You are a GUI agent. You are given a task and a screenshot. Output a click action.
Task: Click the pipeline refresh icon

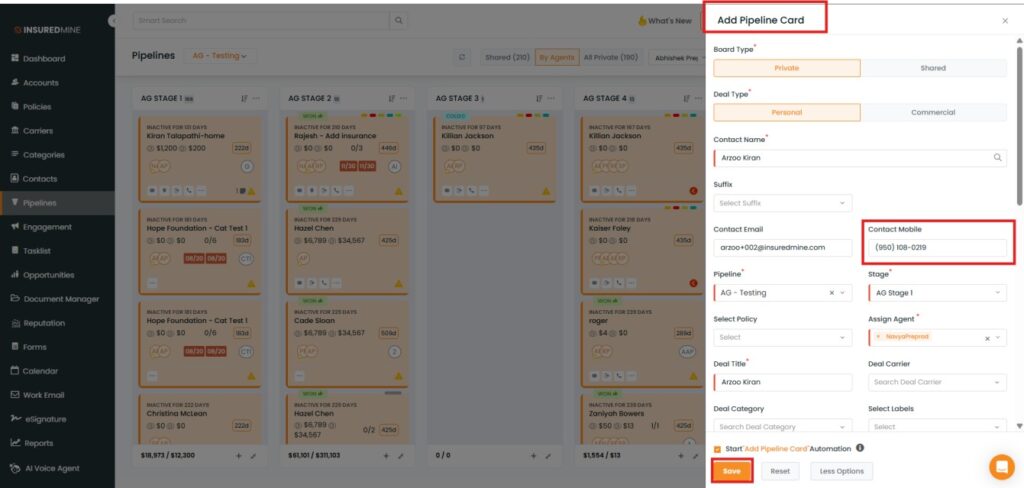pos(462,57)
